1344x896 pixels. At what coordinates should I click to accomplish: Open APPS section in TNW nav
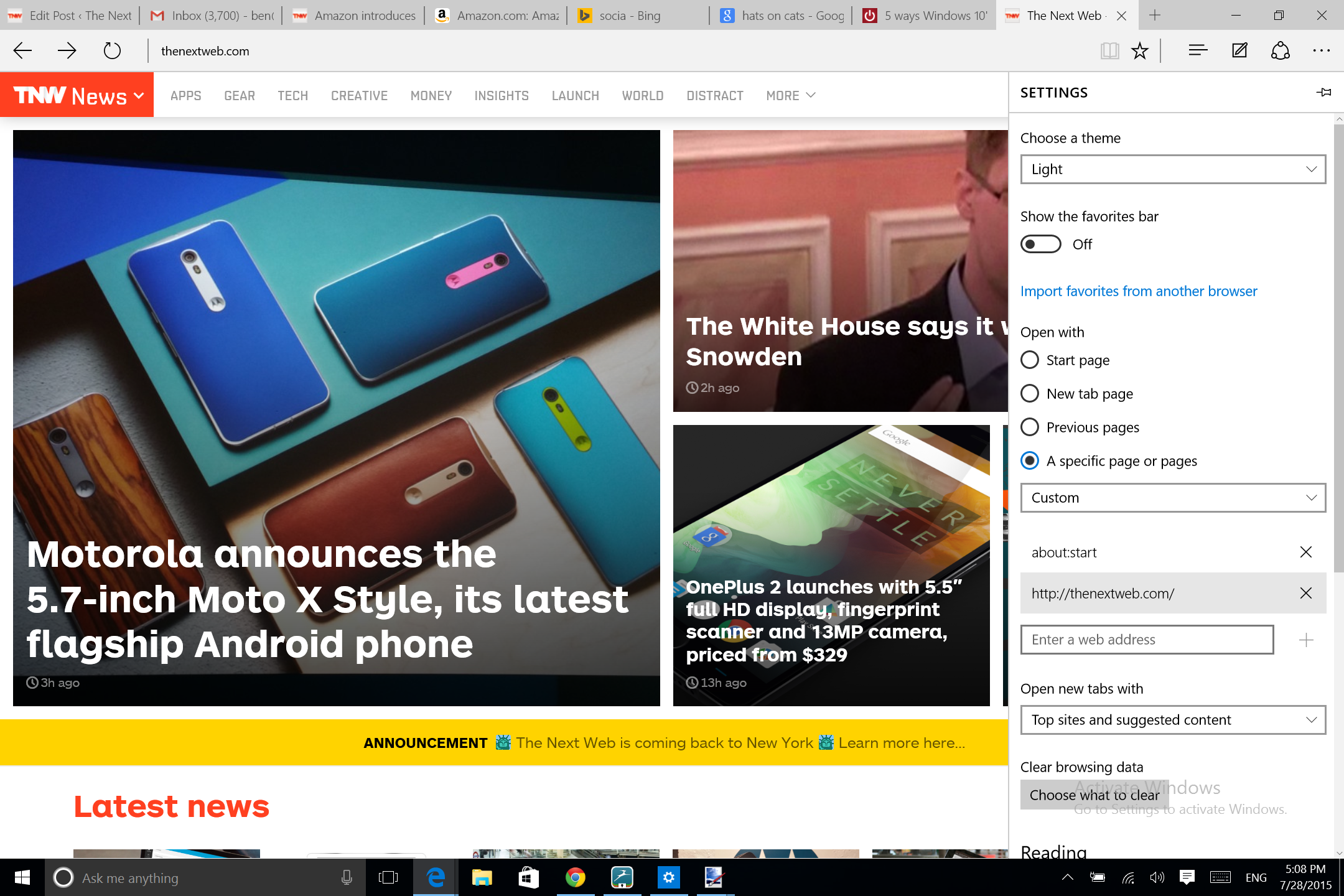[x=185, y=96]
